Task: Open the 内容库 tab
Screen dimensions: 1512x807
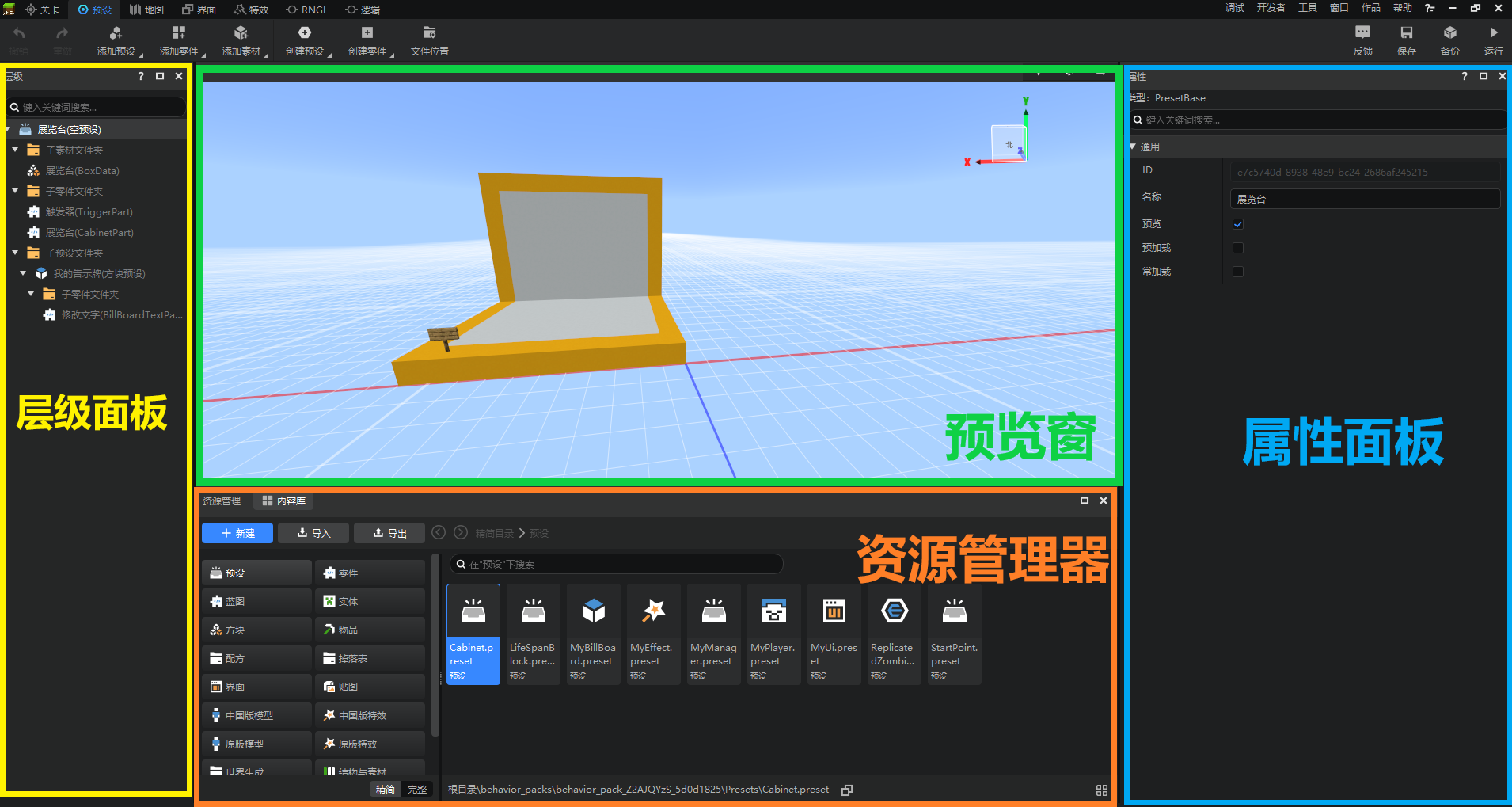Action: [283, 501]
